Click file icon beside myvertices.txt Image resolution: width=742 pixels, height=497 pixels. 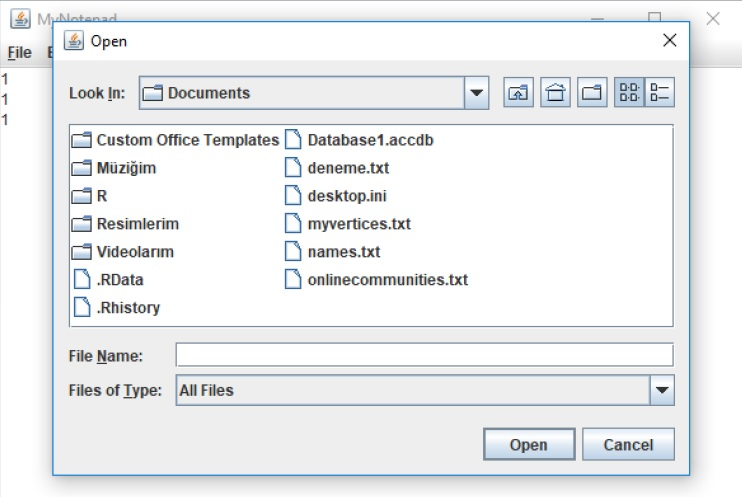click(293, 223)
